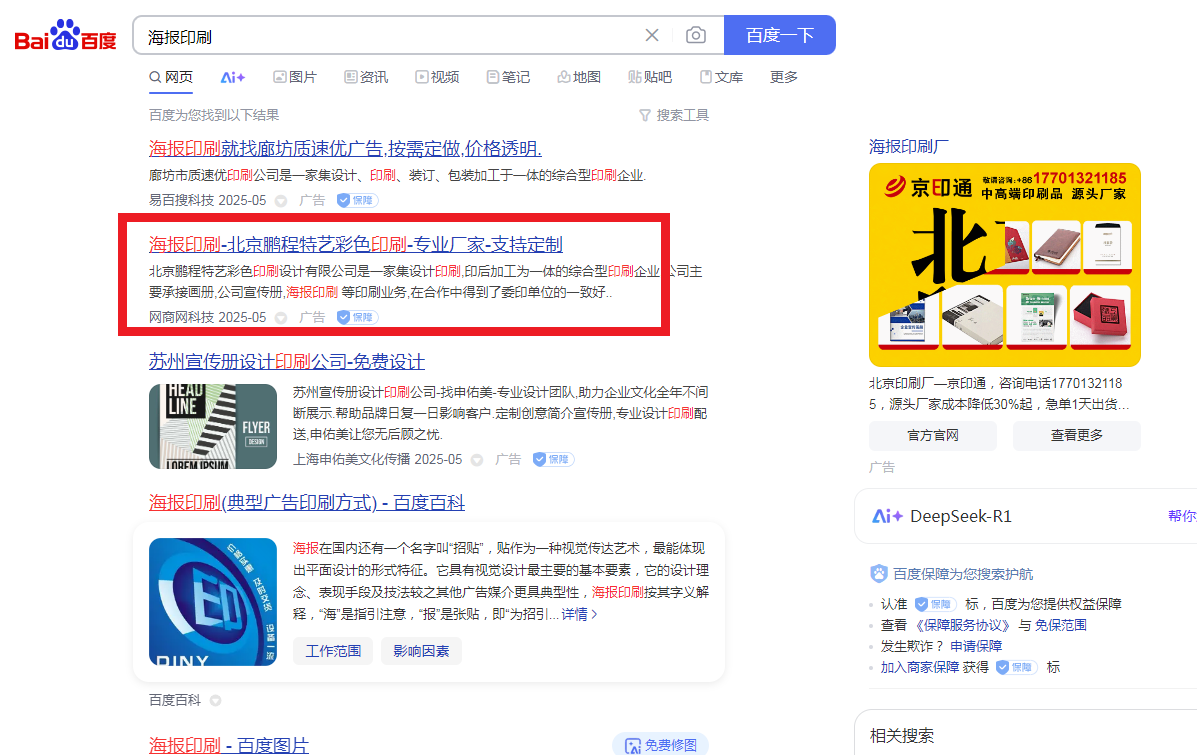Viewport: 1197px width, 755px height.
Task: Click the camera image search icon
Action: [x=696, y=36]
